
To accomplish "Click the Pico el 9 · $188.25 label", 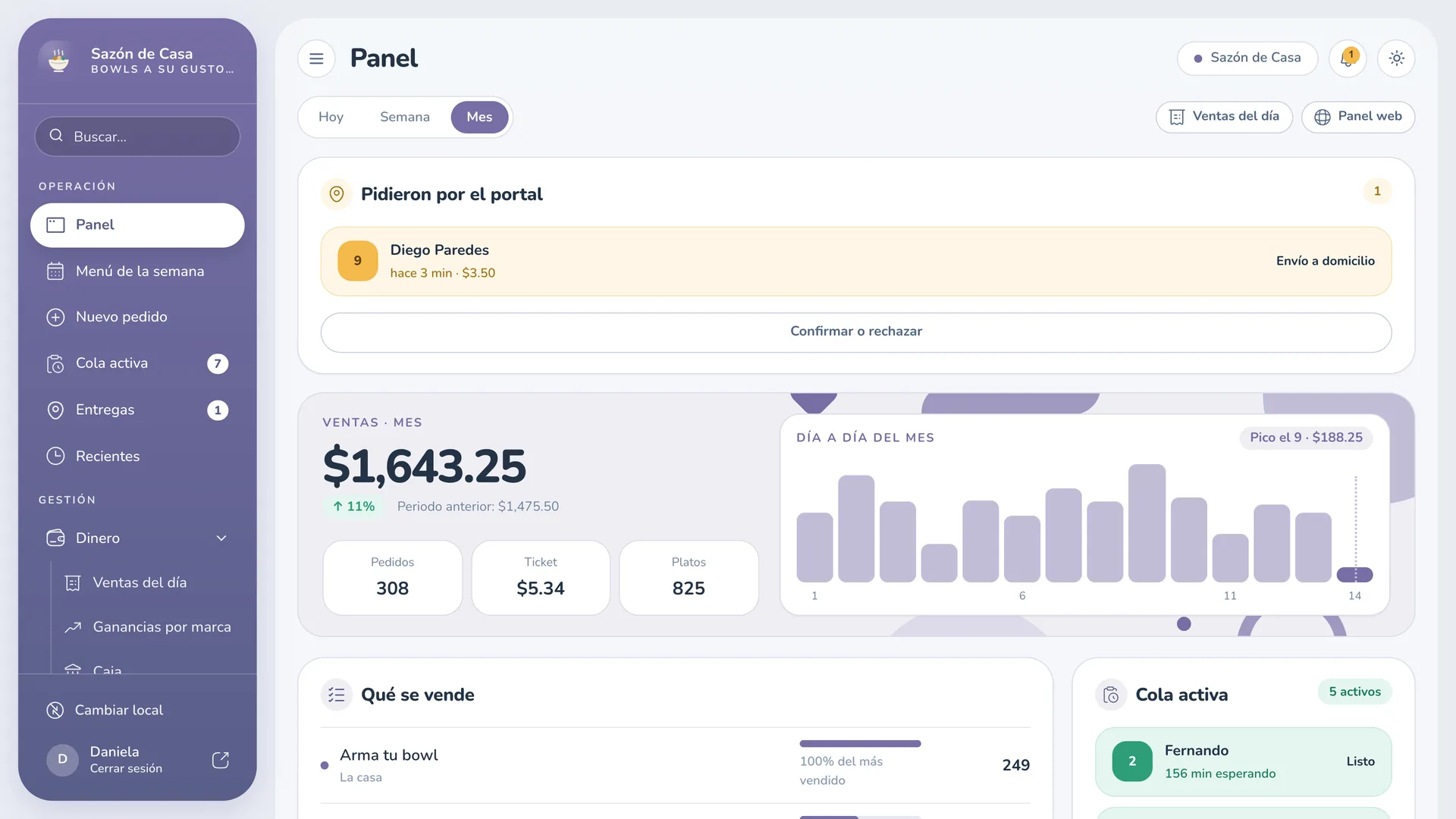I will click(x=1306, y=438).
